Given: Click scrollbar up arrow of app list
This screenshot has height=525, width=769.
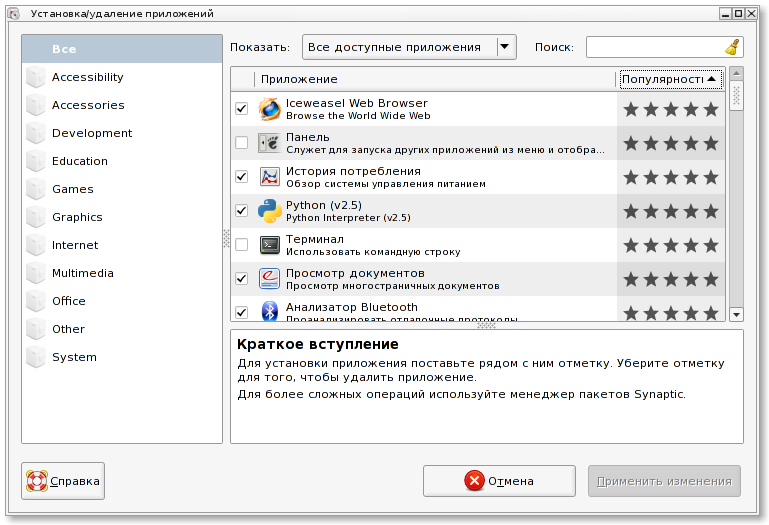Looking at the screenshot, I should point(736,73).
